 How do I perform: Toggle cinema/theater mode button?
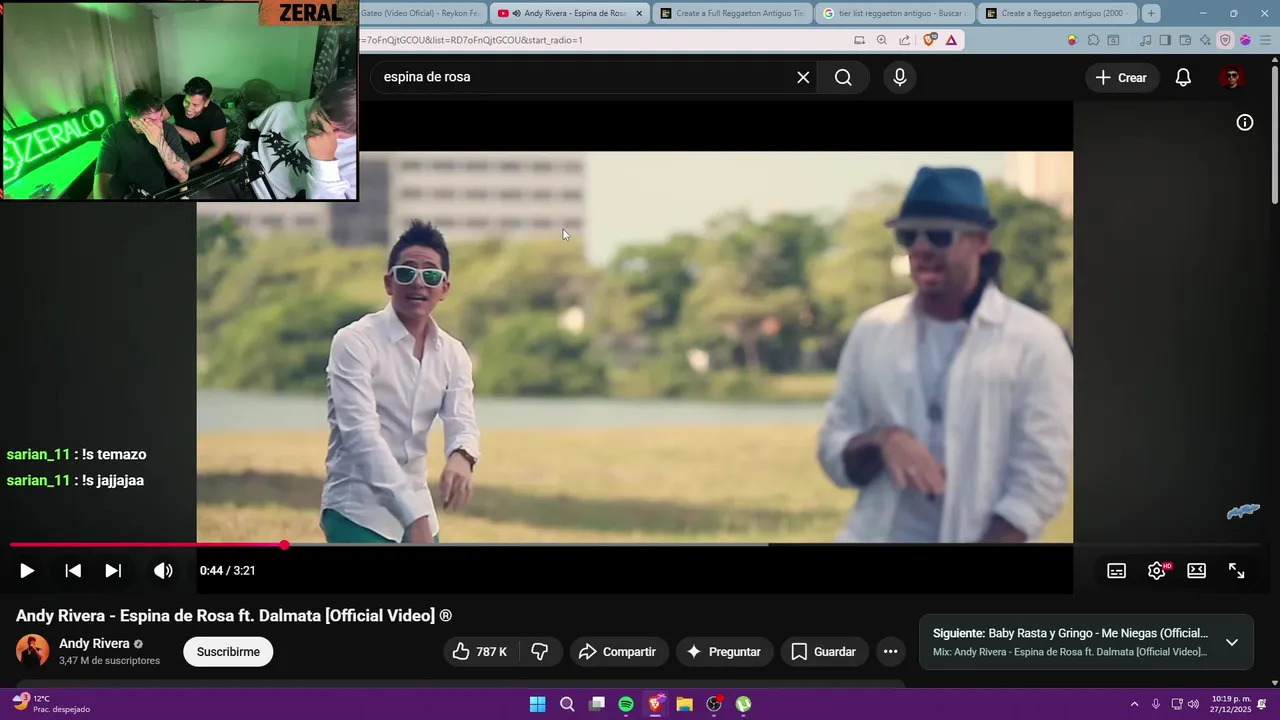[1197, 571]
